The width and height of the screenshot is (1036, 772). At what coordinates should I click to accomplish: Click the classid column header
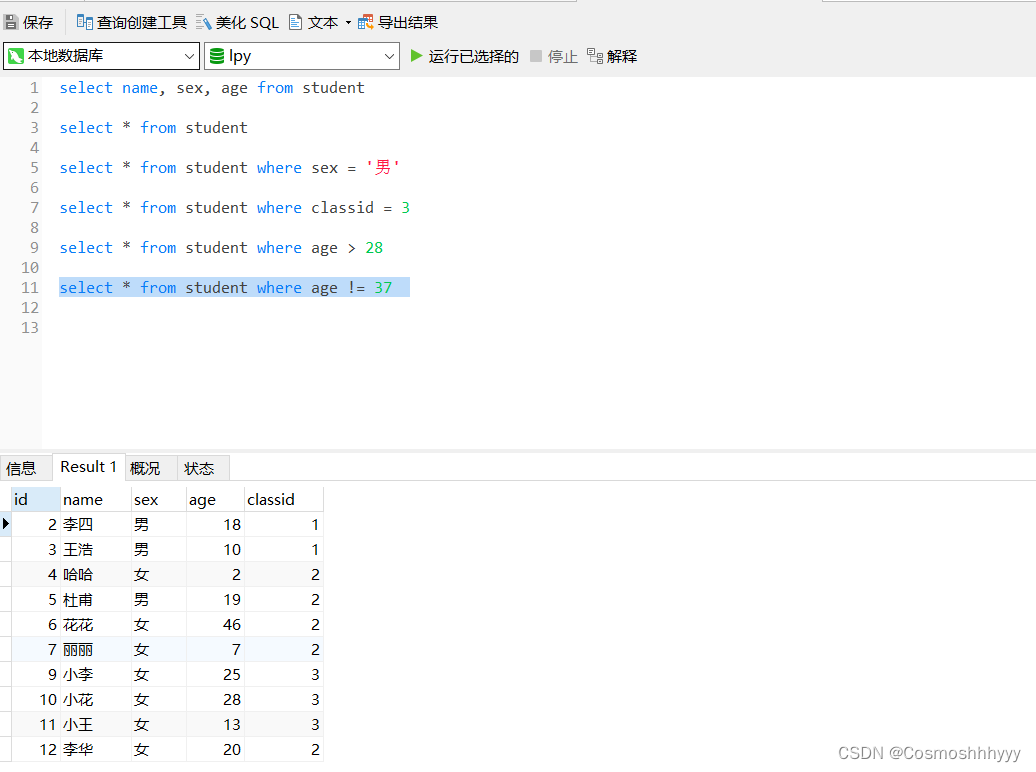tap(283, 499)
